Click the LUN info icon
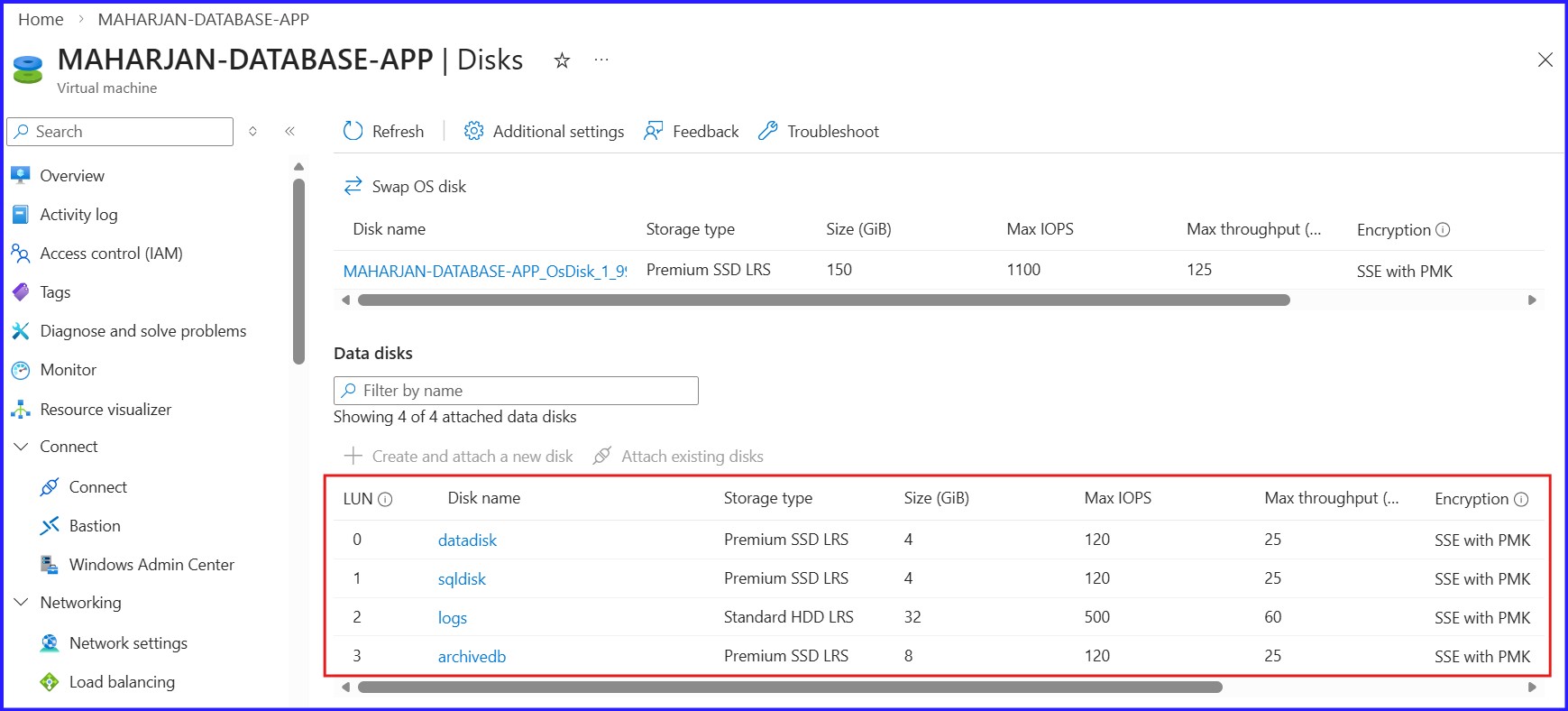The width and height of the screenshot is (1568, 711). 385,499
